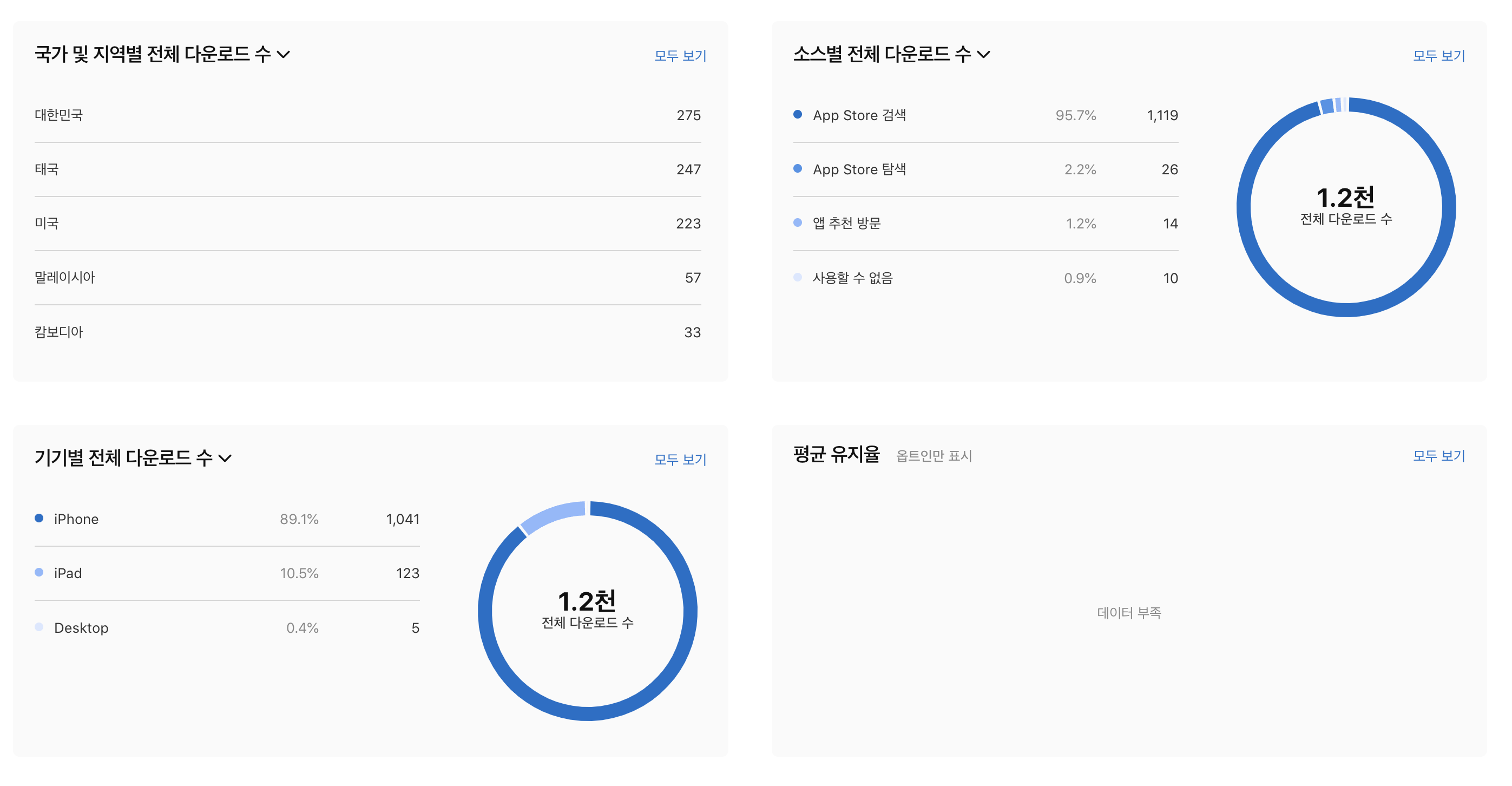Image resolution: width=1512 pixels, height=786 pixels.
Task: Click the center of the source downloads donut
Action: (1345, 207)
